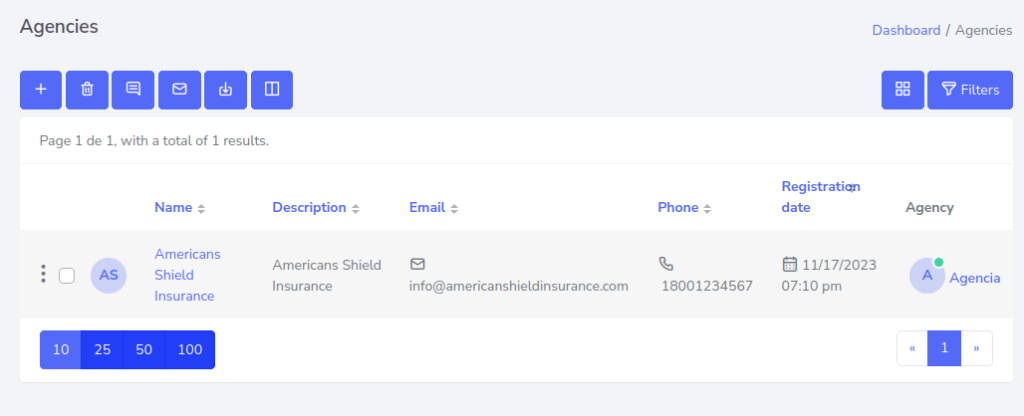Click the envelope email icon button

(x=180, y=90)
